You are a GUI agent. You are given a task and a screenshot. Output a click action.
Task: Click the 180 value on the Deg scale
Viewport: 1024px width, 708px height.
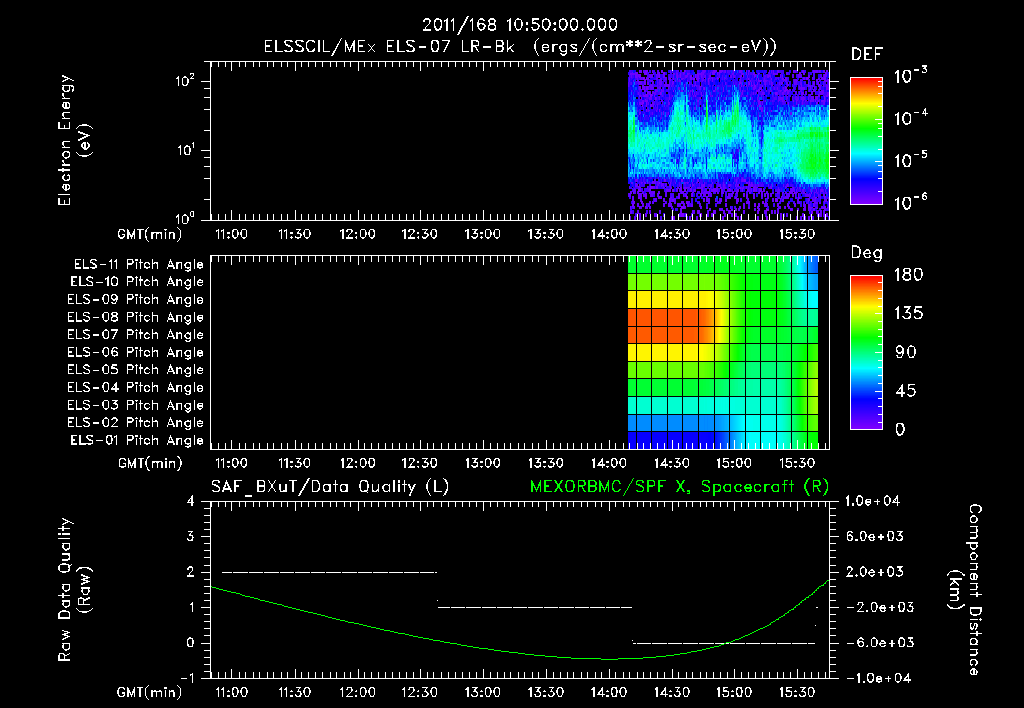tap(908, 275)
